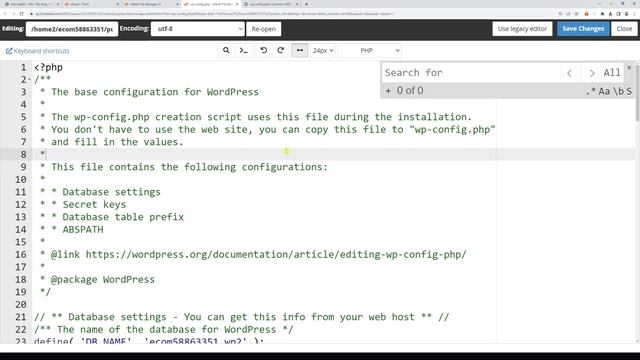Go to previous search match
Viewport: 640px width, 360px height.
tap(570, 73)
